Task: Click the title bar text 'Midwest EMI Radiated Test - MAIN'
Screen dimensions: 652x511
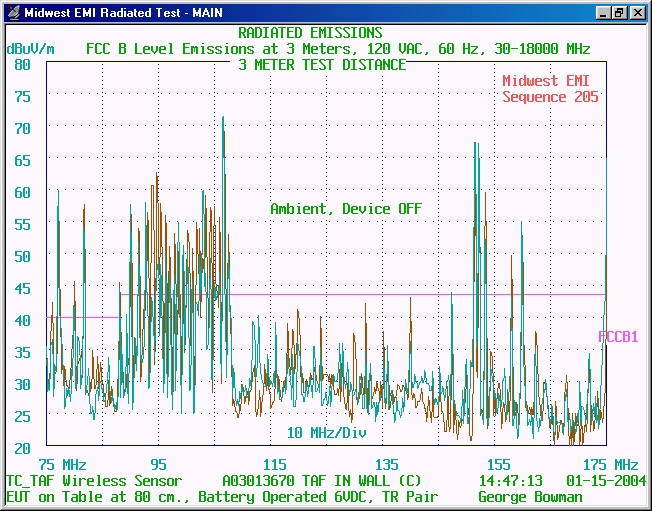Action: point(123,13)
